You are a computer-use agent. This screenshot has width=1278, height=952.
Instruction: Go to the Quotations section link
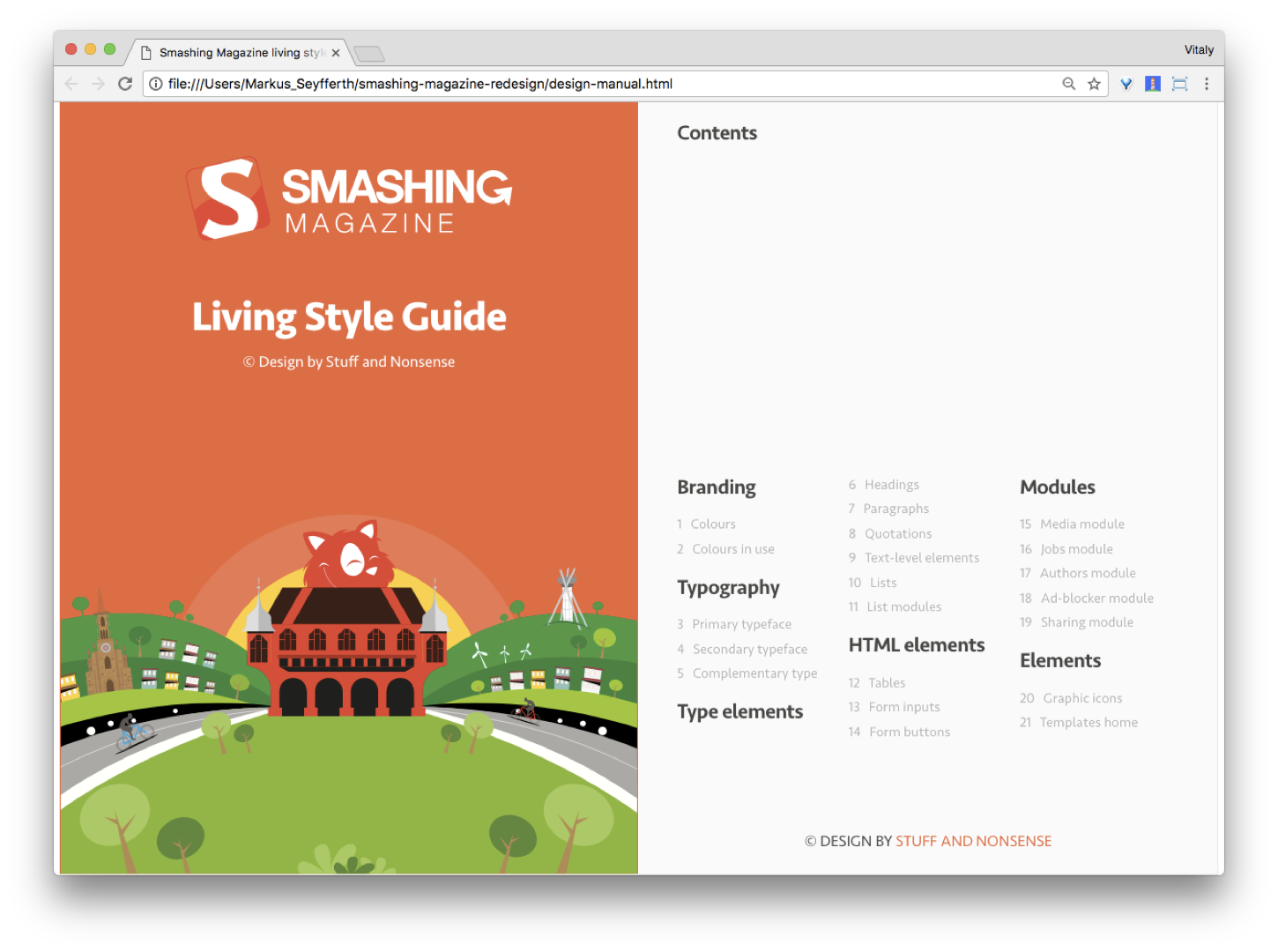click(x=897, y=533)
